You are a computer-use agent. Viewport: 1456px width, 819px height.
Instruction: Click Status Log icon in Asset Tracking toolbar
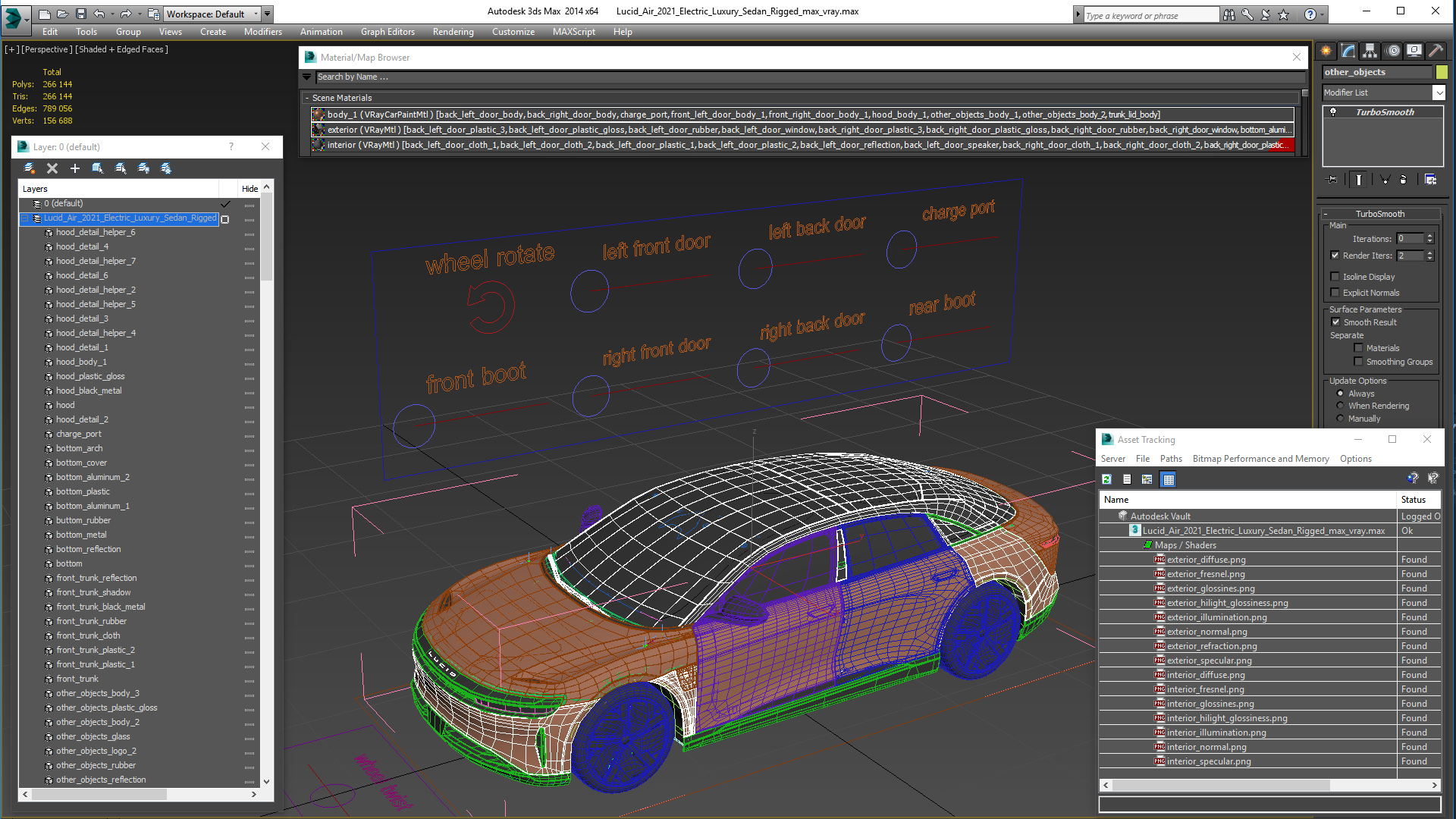pyautogui.click(x=1127, y=479)
